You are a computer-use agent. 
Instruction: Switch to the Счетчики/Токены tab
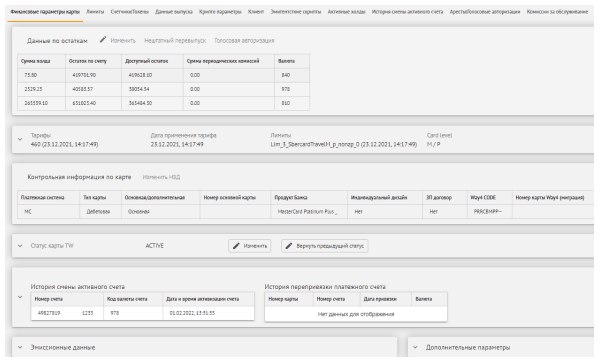[130, 12]
